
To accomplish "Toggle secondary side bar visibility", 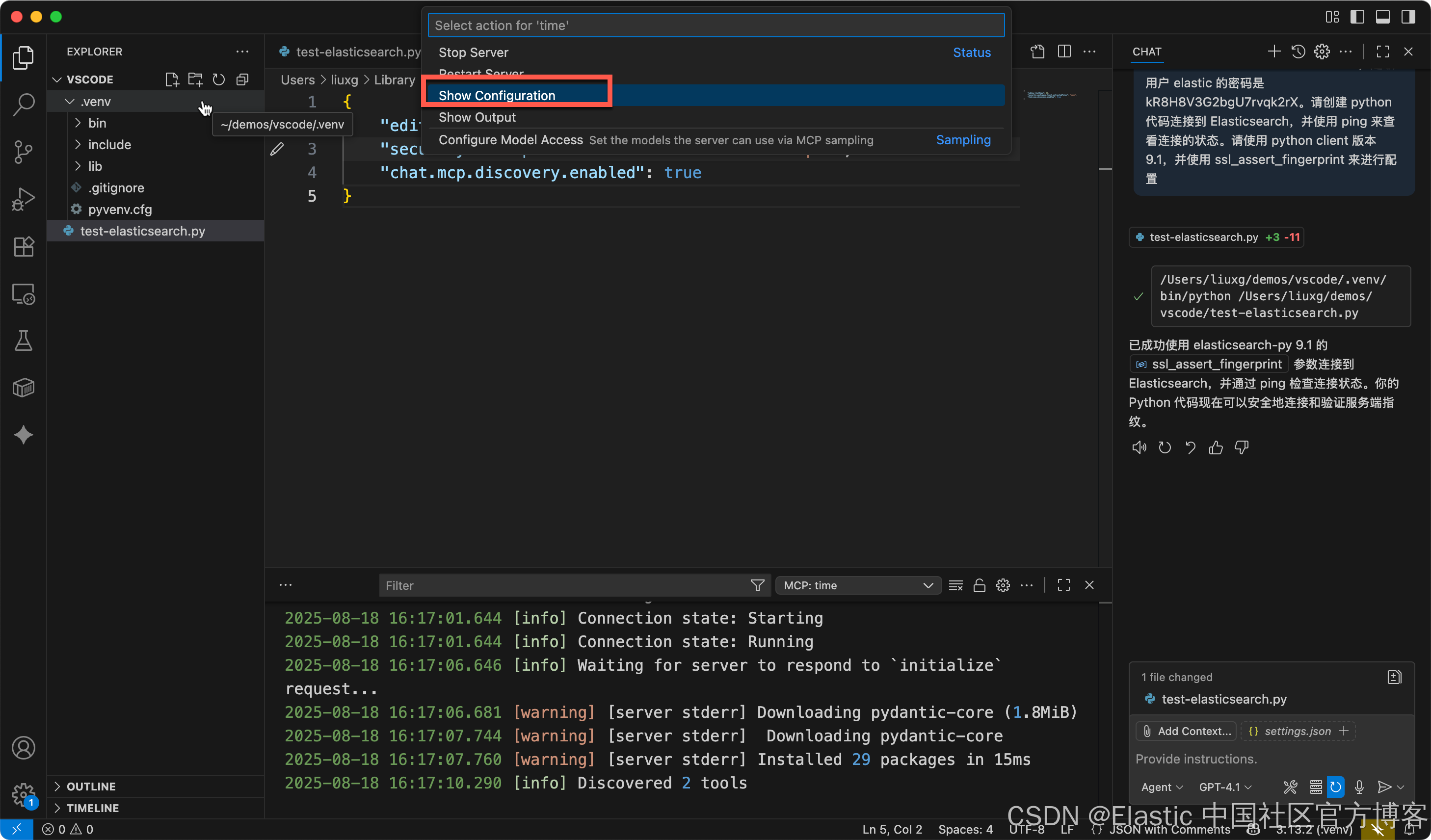I will (x=1408, y=17).
